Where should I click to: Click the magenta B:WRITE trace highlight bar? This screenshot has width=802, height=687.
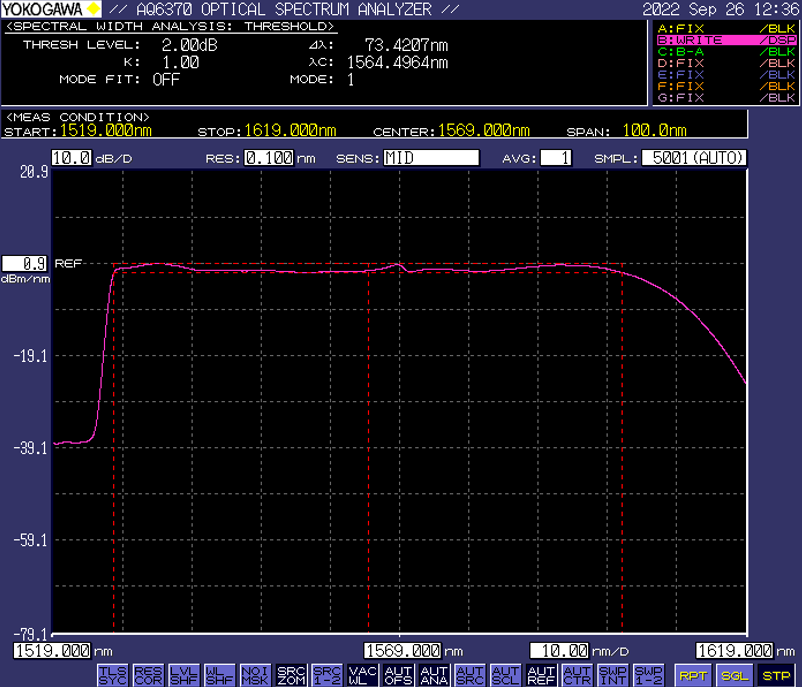pyautogui.click(x=726, y=40)
